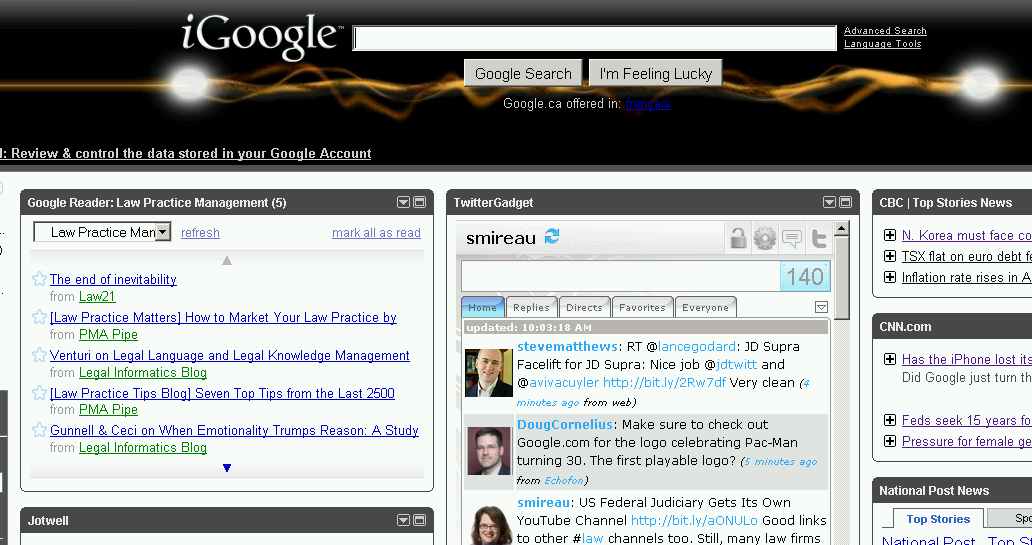Open the stevematthews username link

(567, 346)
